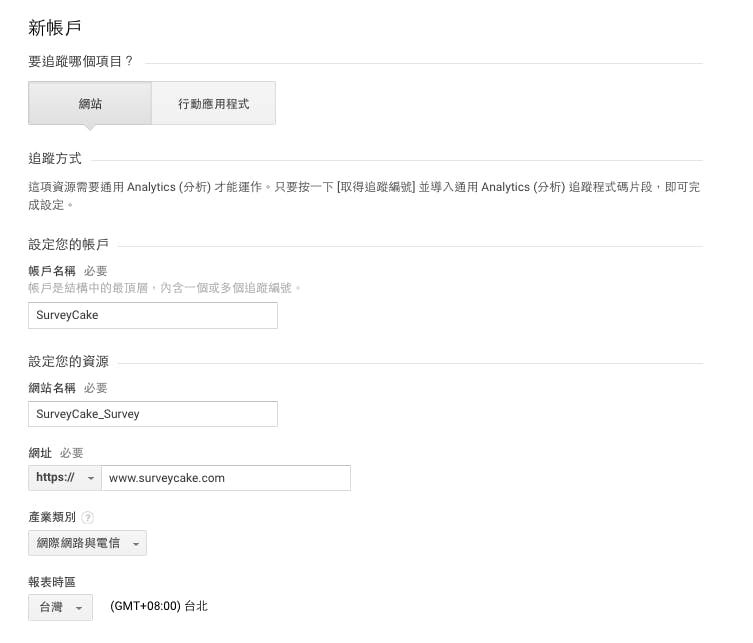Click the 帳戶是結構中的最頂層 hint text
This screenshot has width=753, height=643.
pyautogui.click(x=165, y=288)
